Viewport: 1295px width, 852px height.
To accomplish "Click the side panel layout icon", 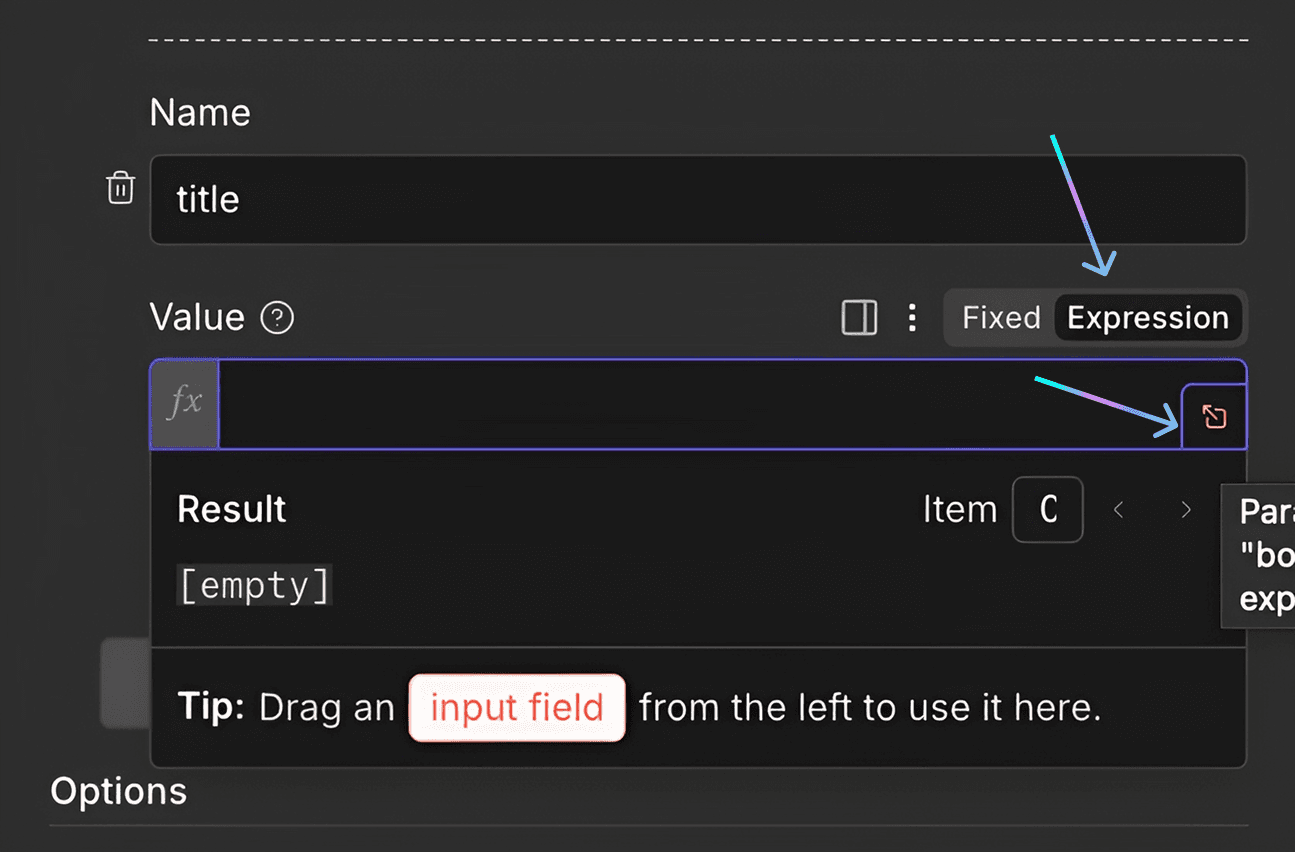I will [x=859, y=318].
